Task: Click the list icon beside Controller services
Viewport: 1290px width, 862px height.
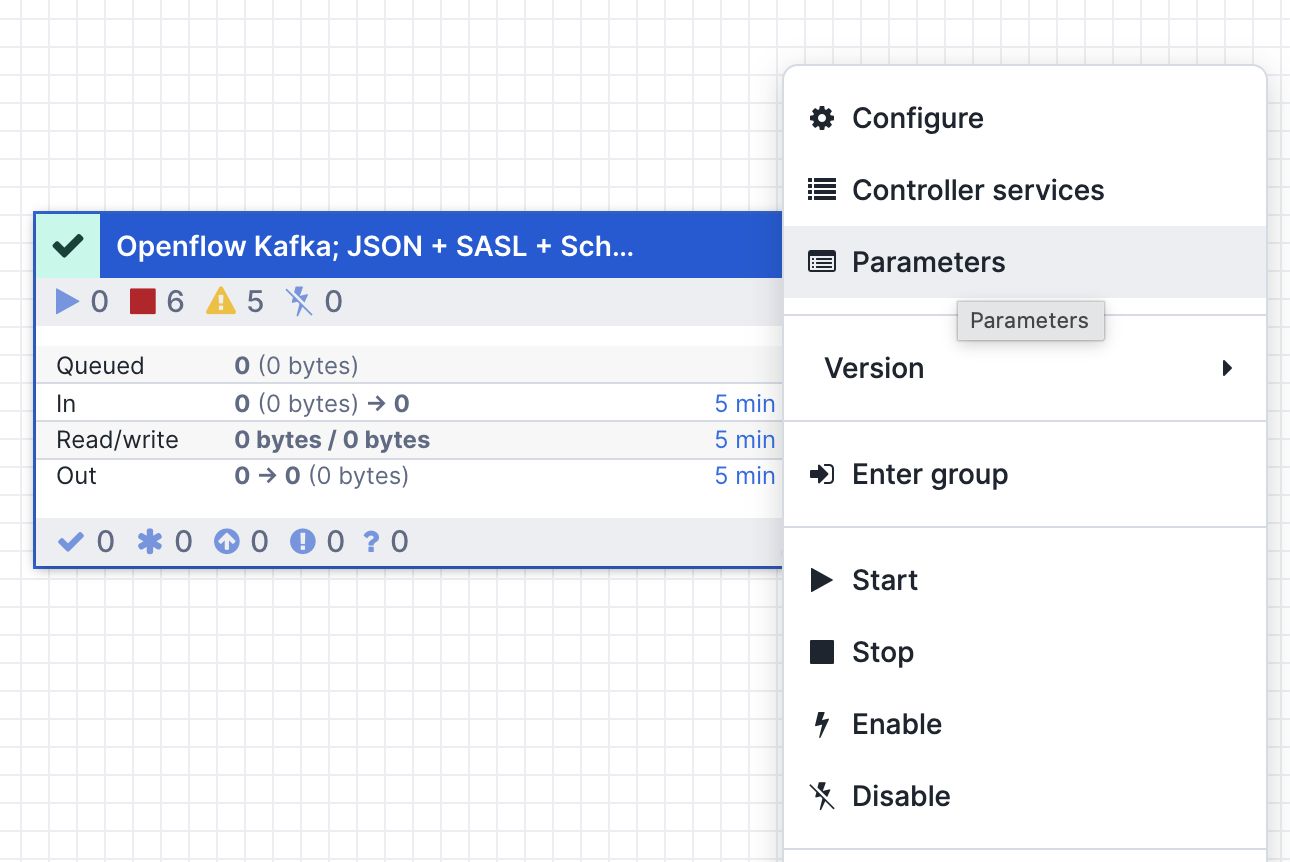Action: point(822,190)
